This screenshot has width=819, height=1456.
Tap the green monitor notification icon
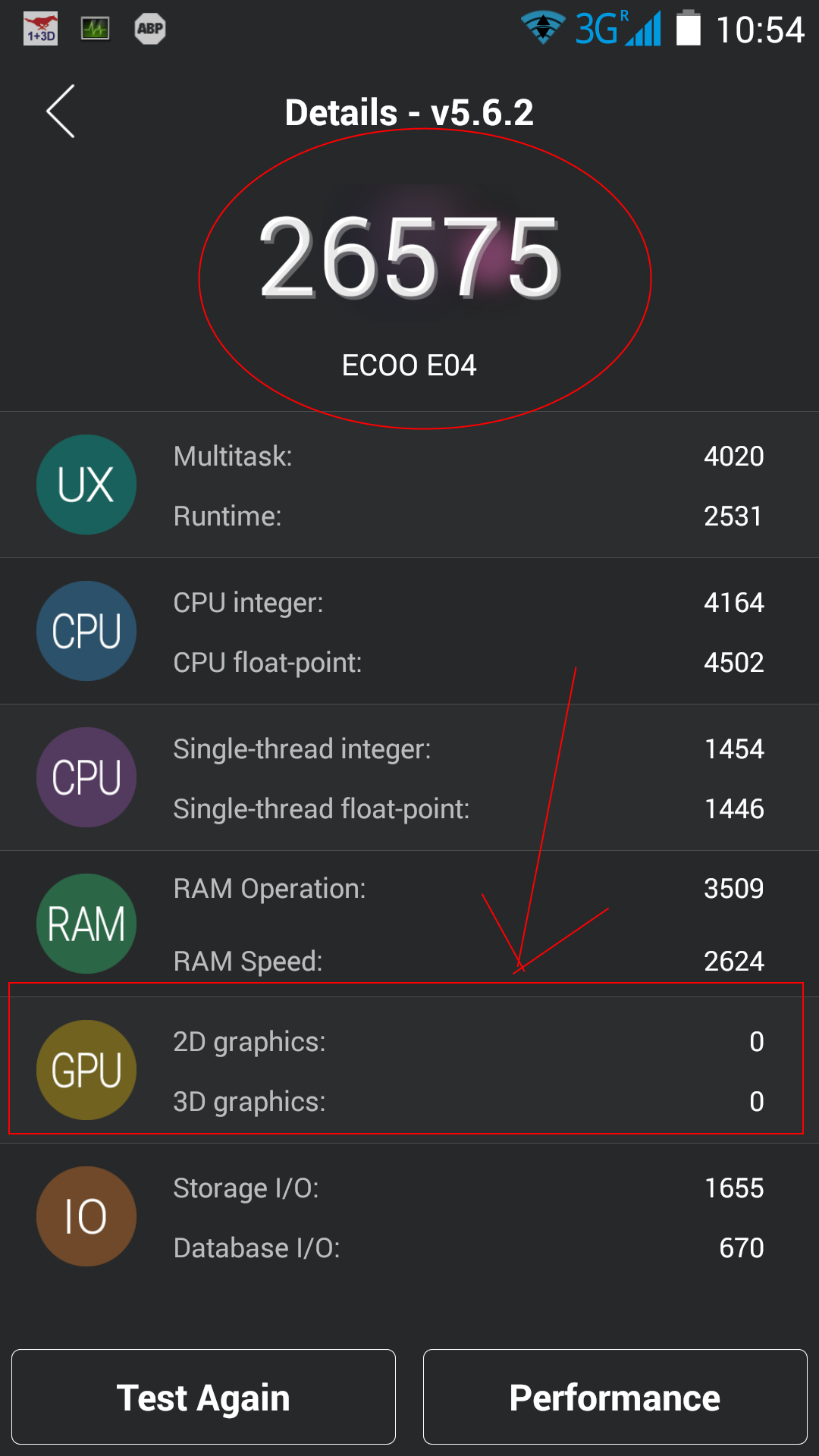coord(95,30)
